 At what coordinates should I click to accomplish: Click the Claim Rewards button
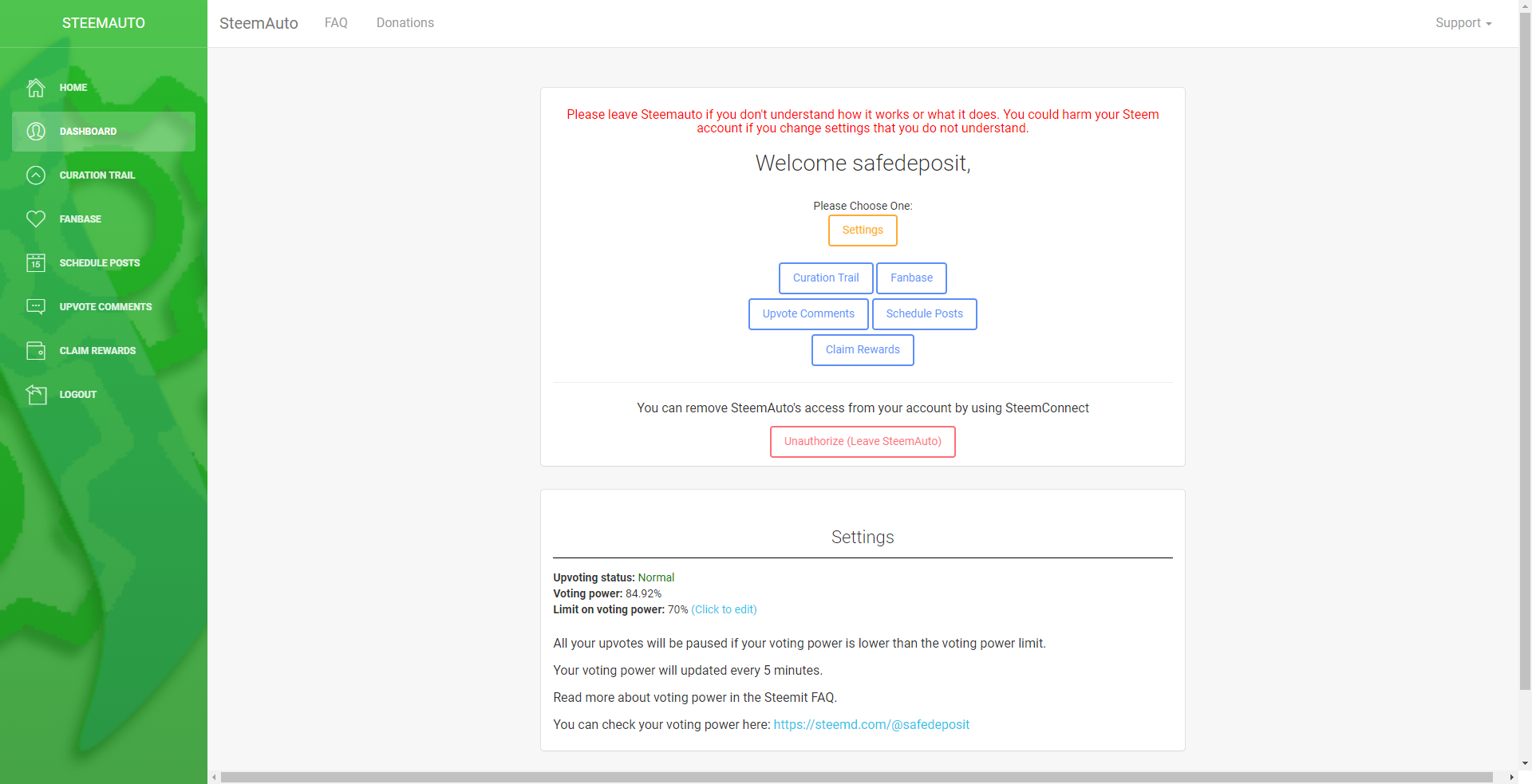tap(863, 350)
